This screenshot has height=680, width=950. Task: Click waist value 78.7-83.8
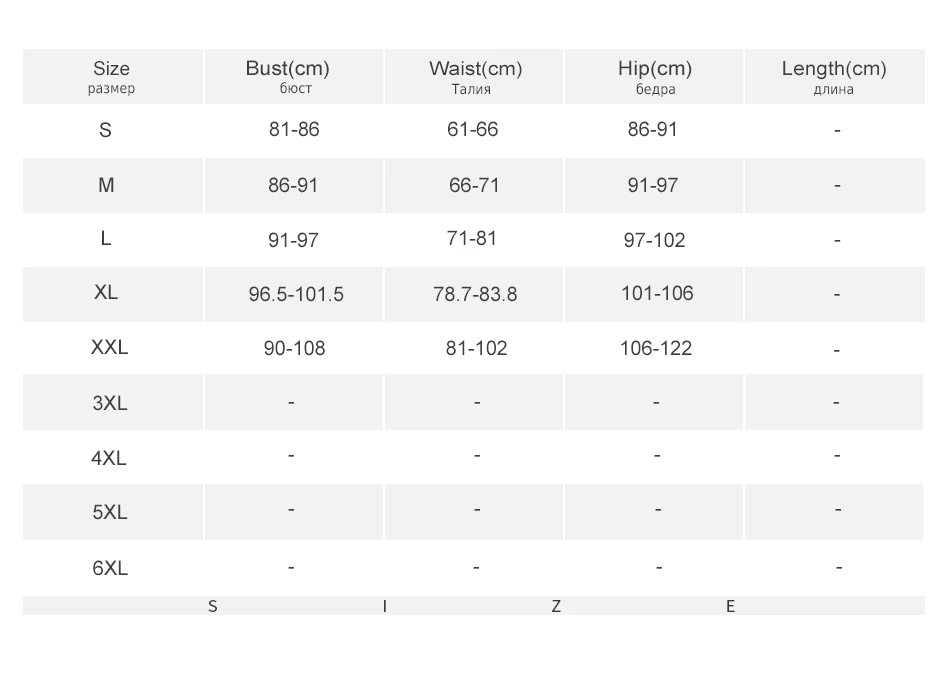[475, 294]
